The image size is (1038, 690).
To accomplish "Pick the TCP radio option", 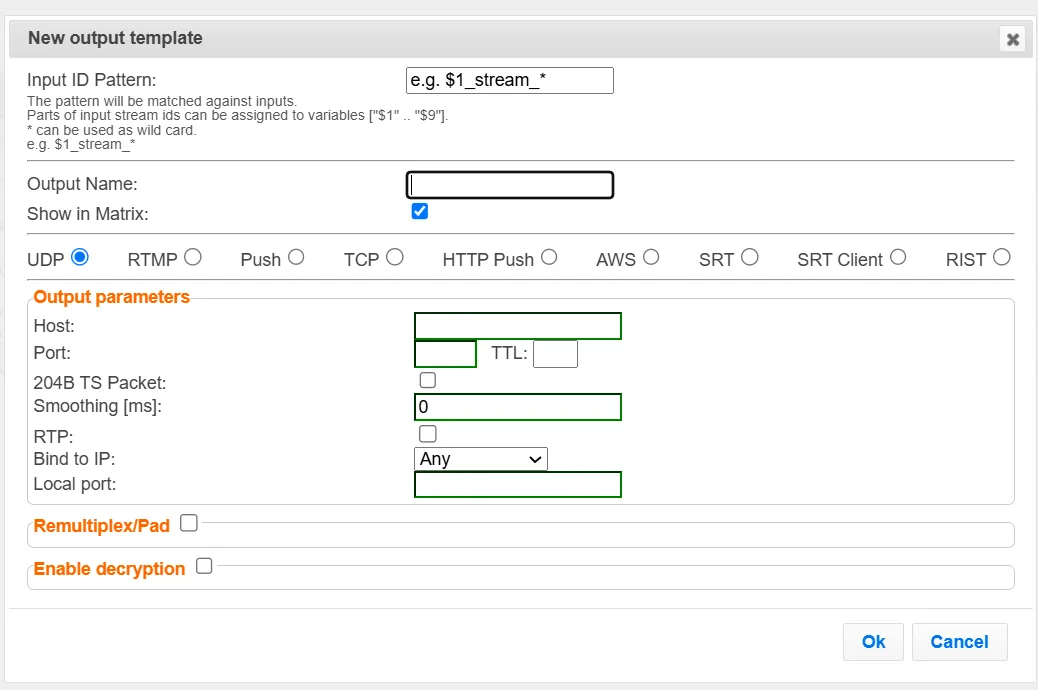I will click(x=395, y=257).
